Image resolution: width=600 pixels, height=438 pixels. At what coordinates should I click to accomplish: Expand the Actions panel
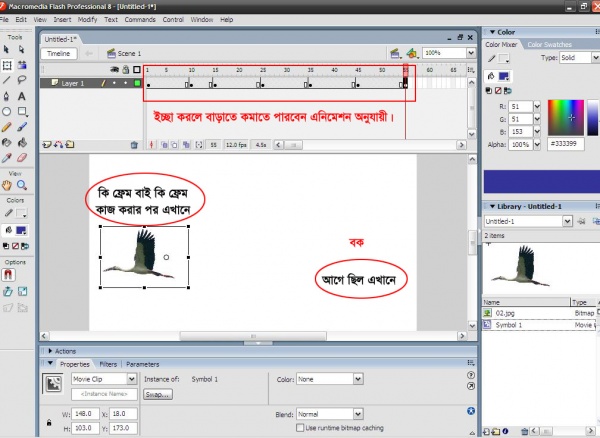[50, 351]
